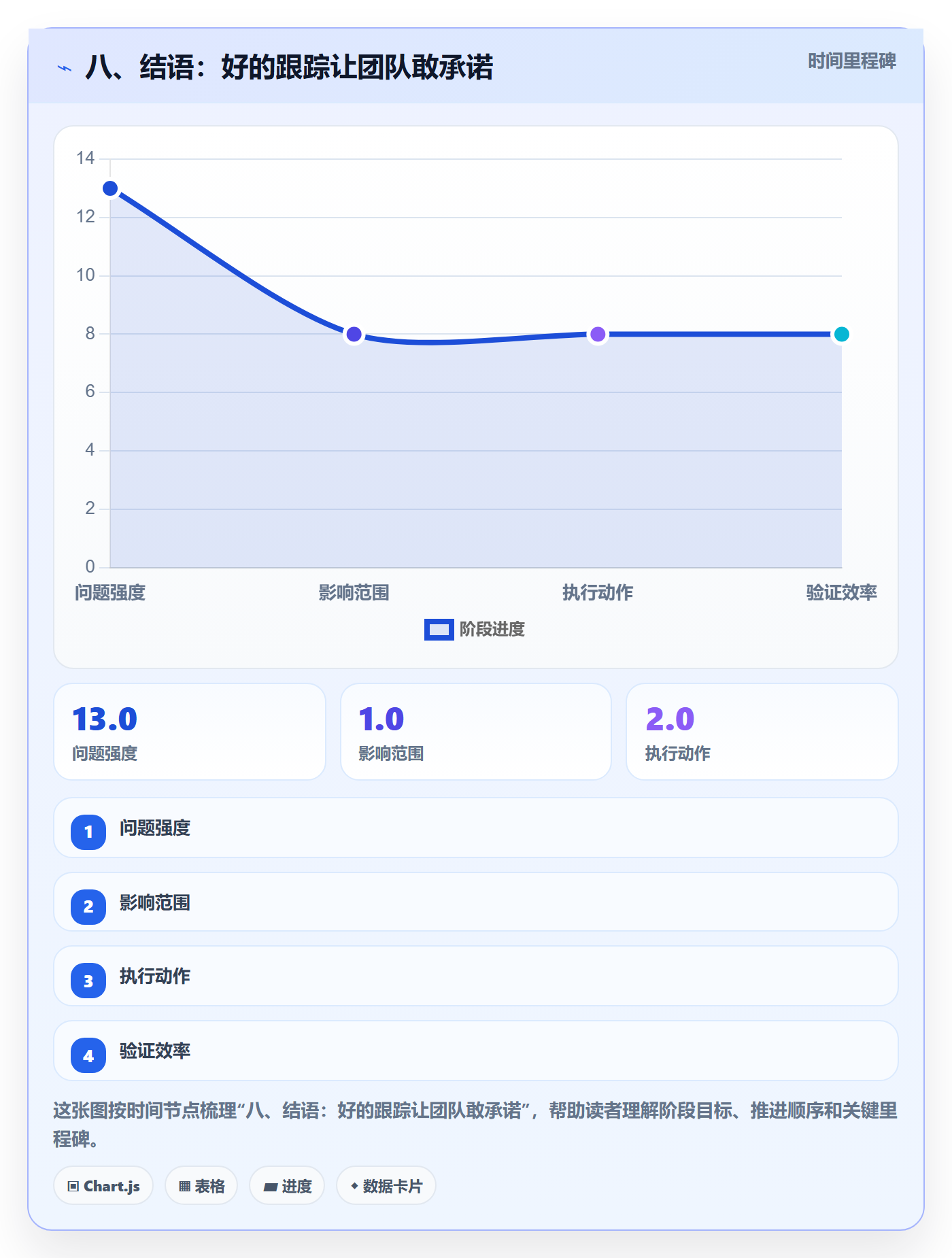The height and width of the screenshot is (1258, 952).
Task: Click the 表格 tag label
Action: (x=209, y=1187)
